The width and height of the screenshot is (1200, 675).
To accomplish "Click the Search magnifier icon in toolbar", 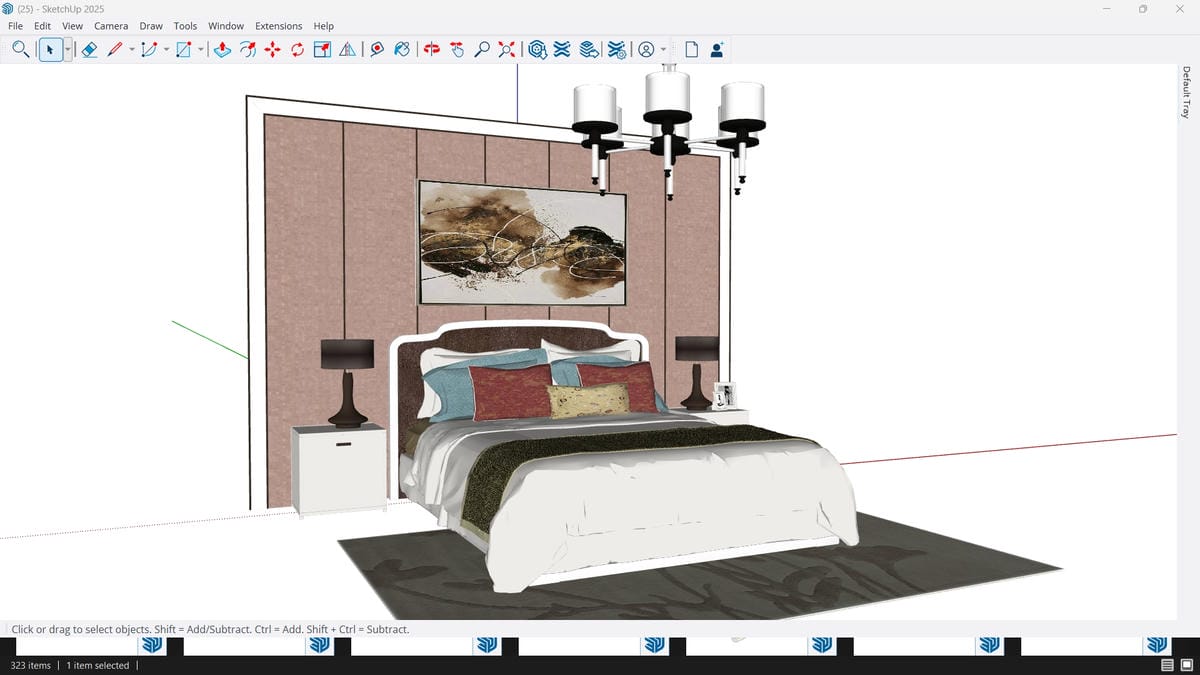I will (20, 49).
